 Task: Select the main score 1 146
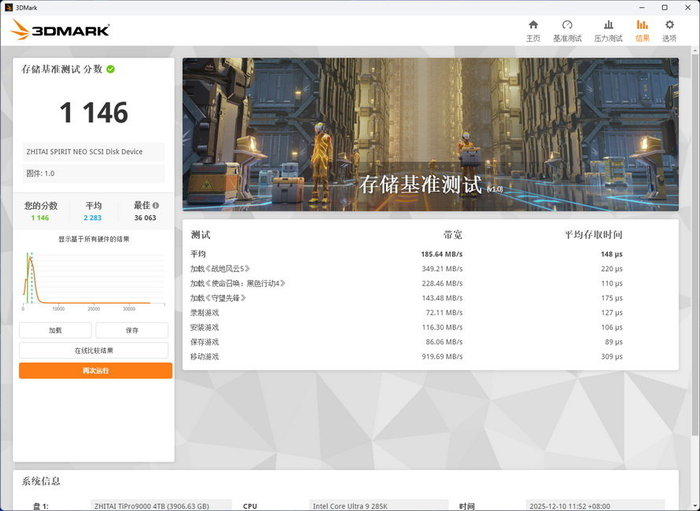point(94,112)
